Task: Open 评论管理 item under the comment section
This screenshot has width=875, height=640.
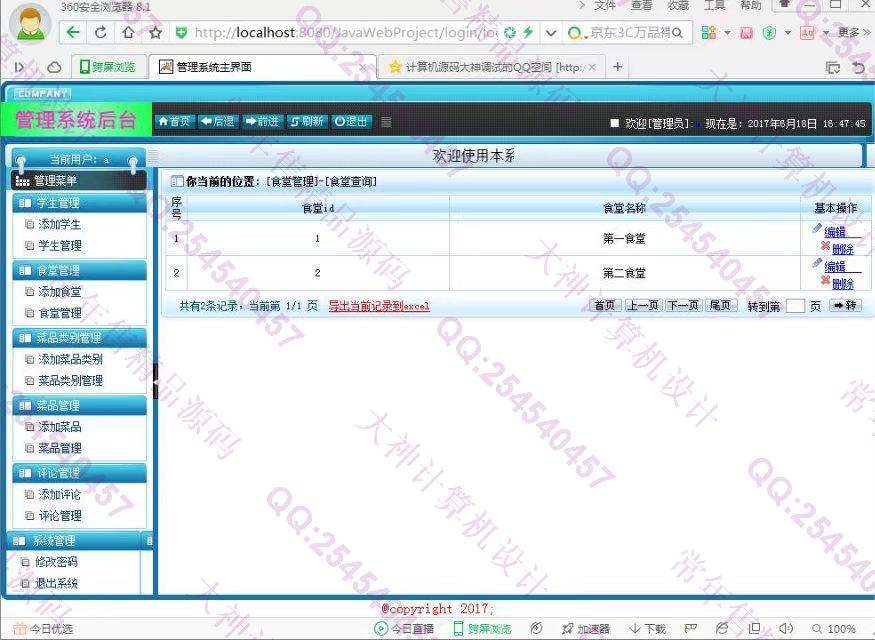Action: click(x=59, y=516)
